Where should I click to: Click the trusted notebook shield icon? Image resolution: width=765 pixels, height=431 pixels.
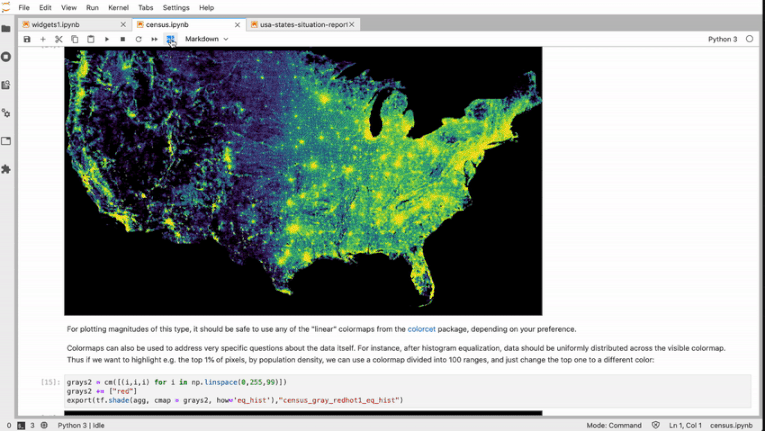pos(656,426)
